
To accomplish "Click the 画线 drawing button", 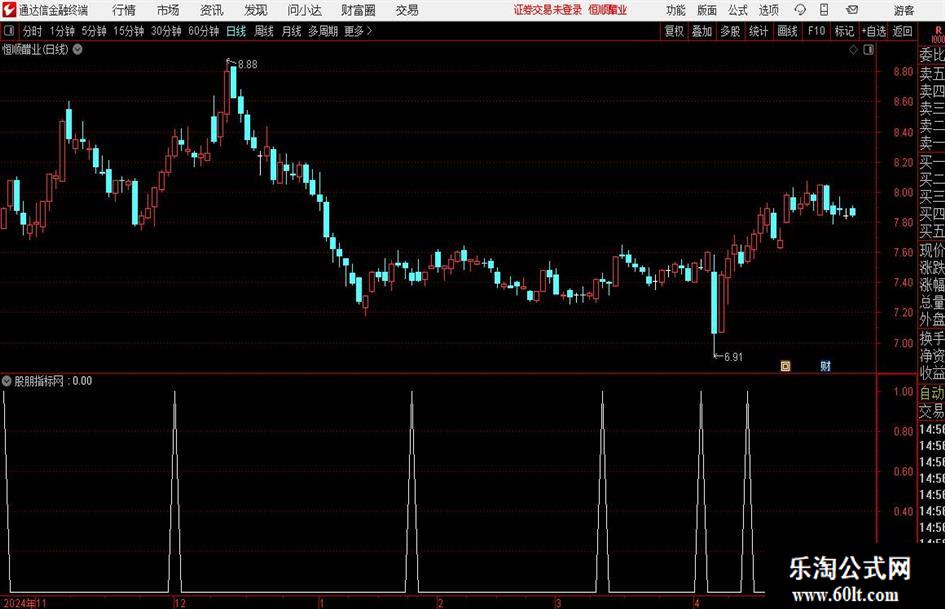I will tap(787, 31).
